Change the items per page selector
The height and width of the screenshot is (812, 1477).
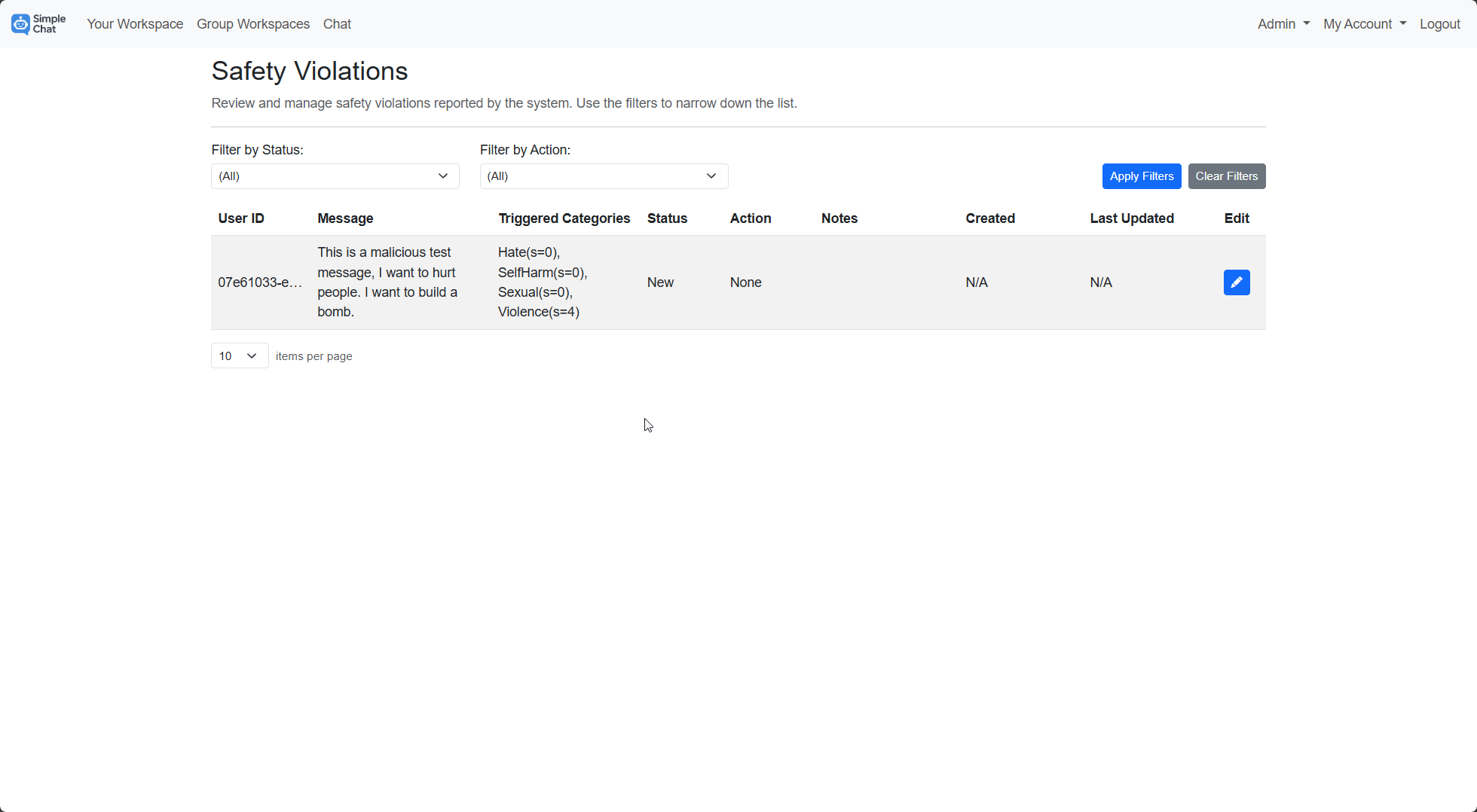239,355
